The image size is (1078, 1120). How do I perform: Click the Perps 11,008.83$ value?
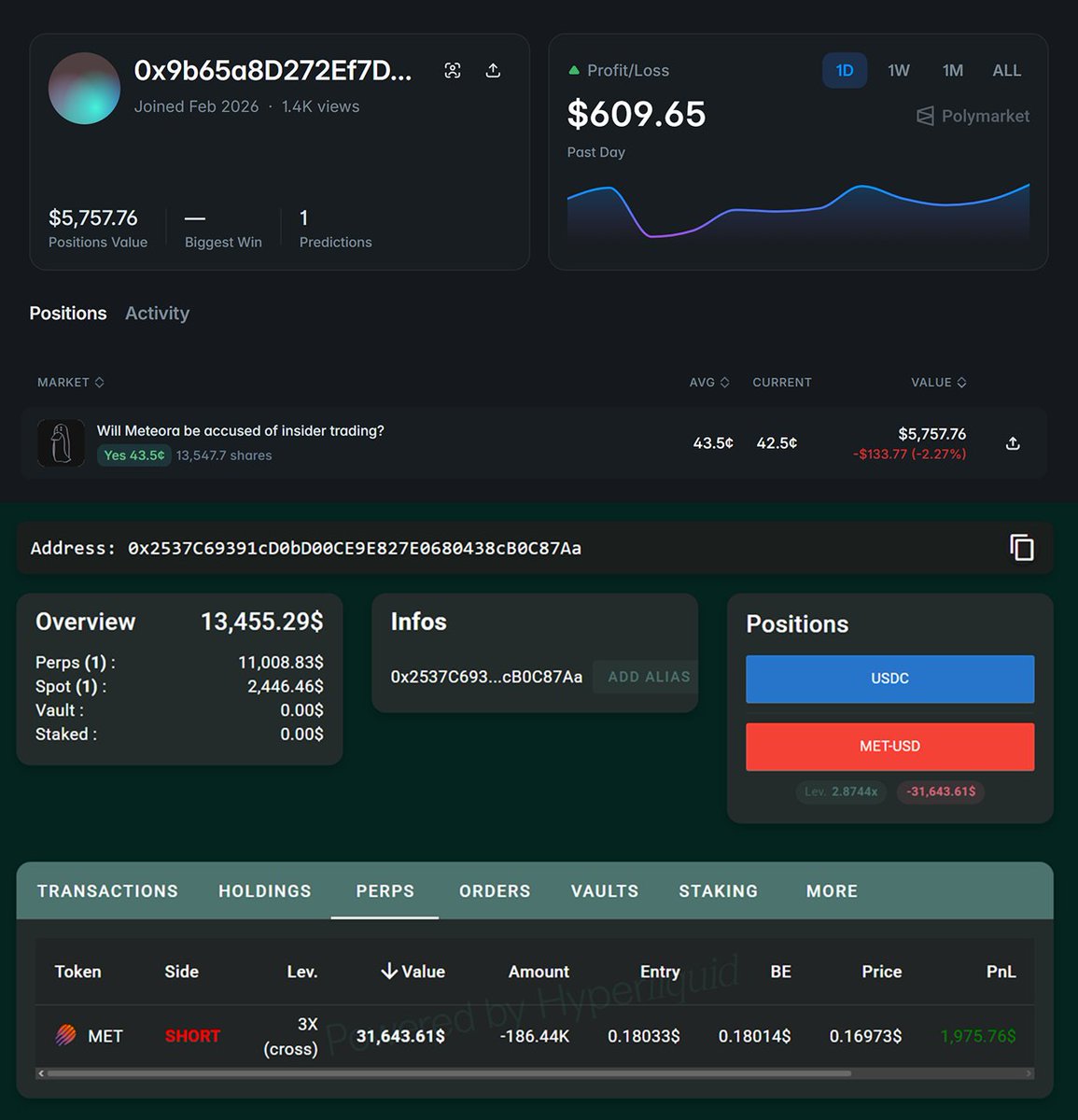pyautogui.click(x=281, y=663)
